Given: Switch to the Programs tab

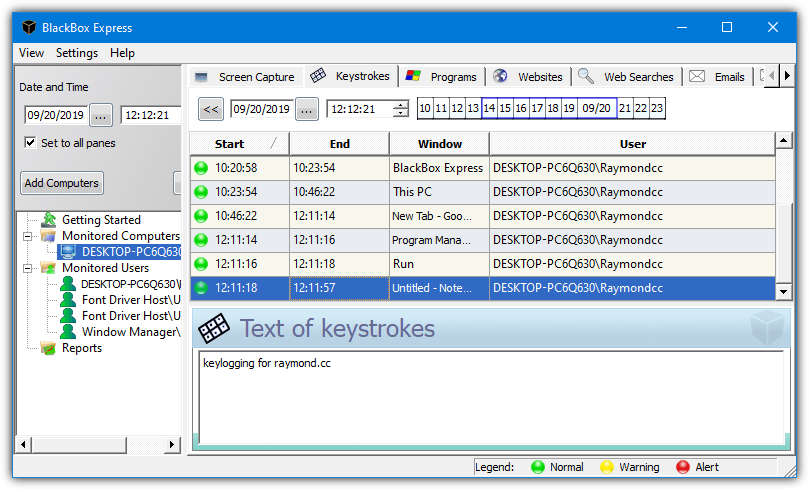Looking at the screenshot, I should [443, 77].
